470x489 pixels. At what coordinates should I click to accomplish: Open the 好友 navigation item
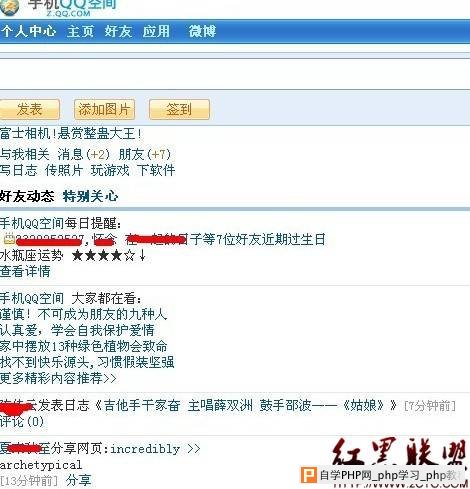point(118,31)
